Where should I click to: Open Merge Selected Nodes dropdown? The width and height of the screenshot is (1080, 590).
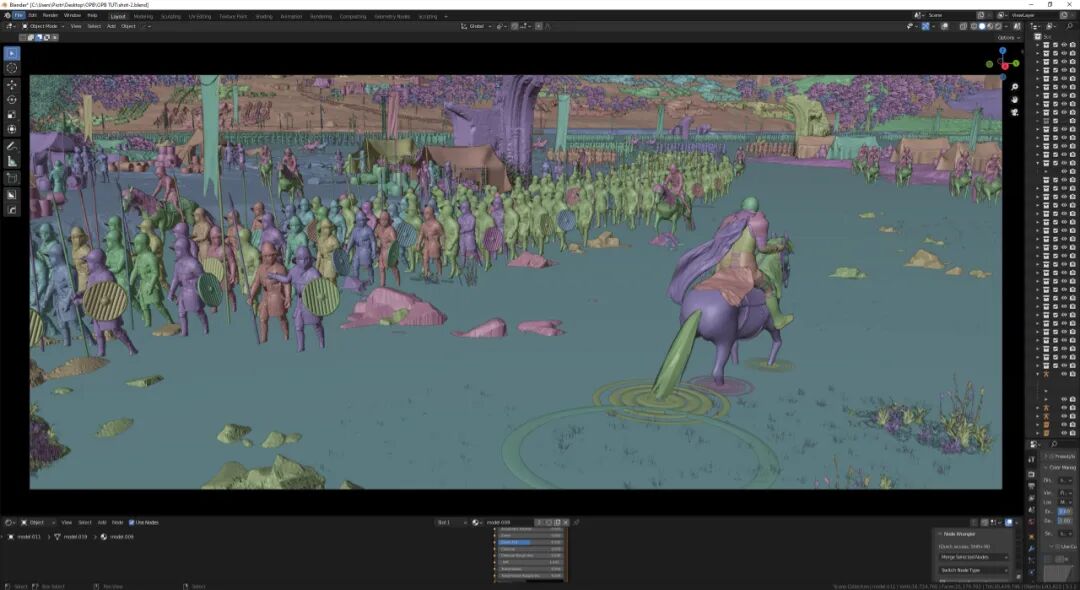tap(973, 557)
